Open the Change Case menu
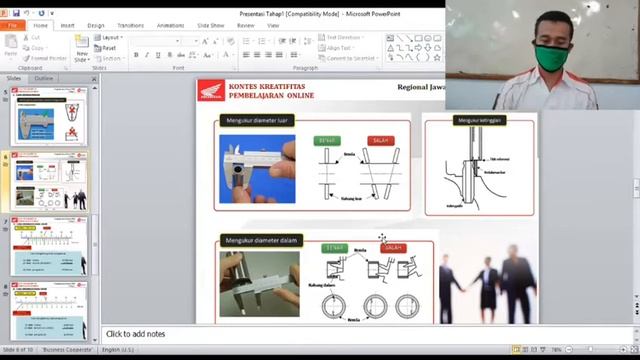 (208, 55)
